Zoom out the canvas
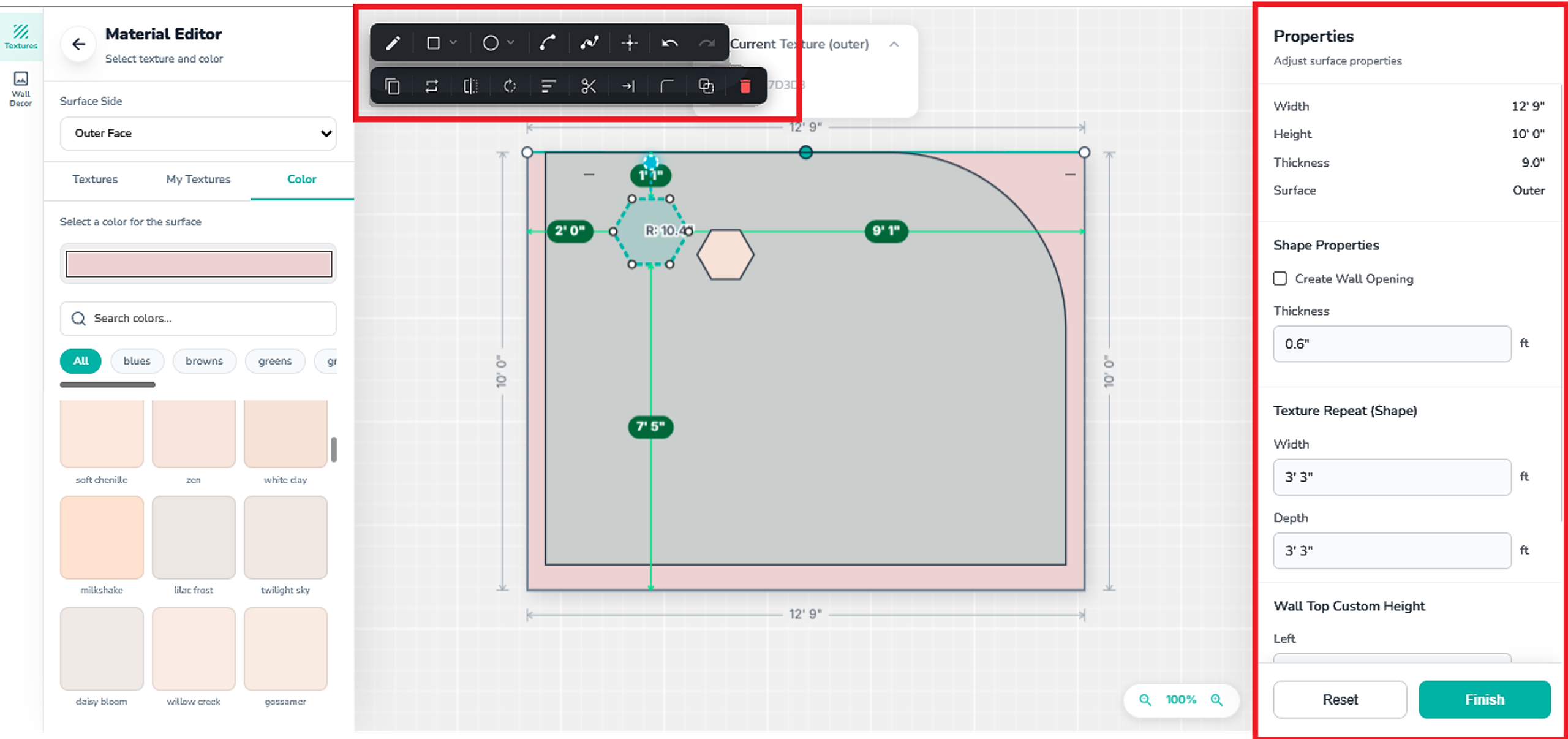The width and height of the screenshot is (1568, 739). click(1145, 699)
